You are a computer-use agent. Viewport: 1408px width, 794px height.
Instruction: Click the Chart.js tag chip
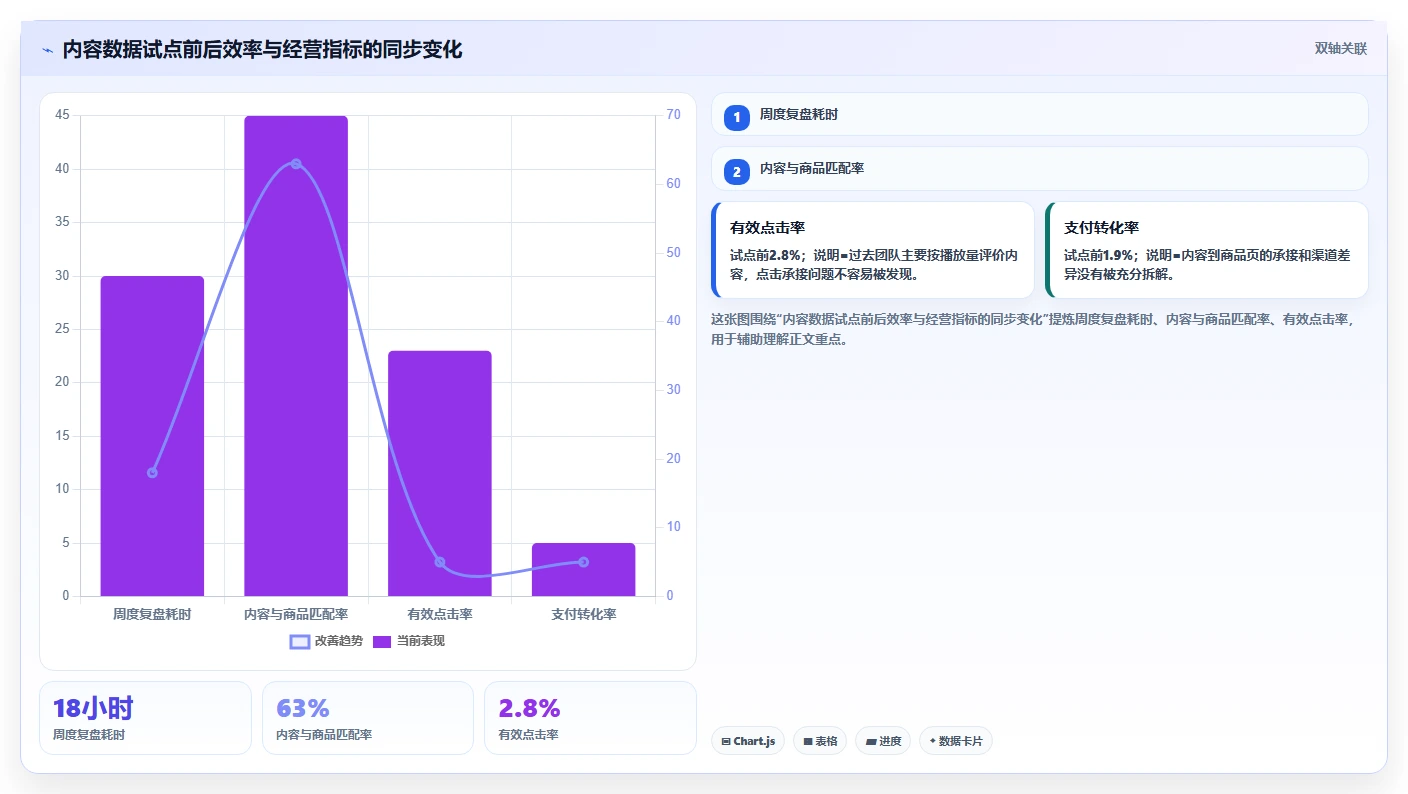748,741
